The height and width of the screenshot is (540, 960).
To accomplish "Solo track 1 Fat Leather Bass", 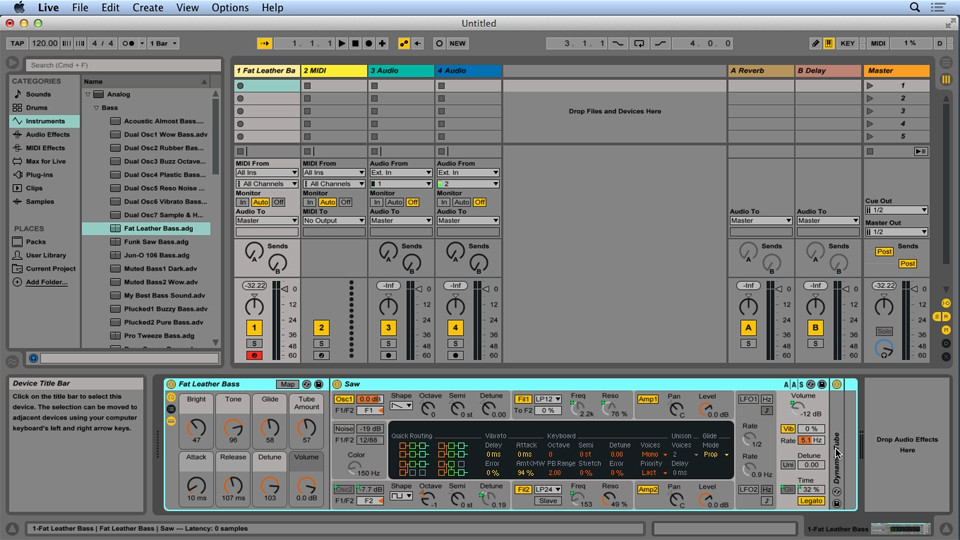I will coord(254,343).
